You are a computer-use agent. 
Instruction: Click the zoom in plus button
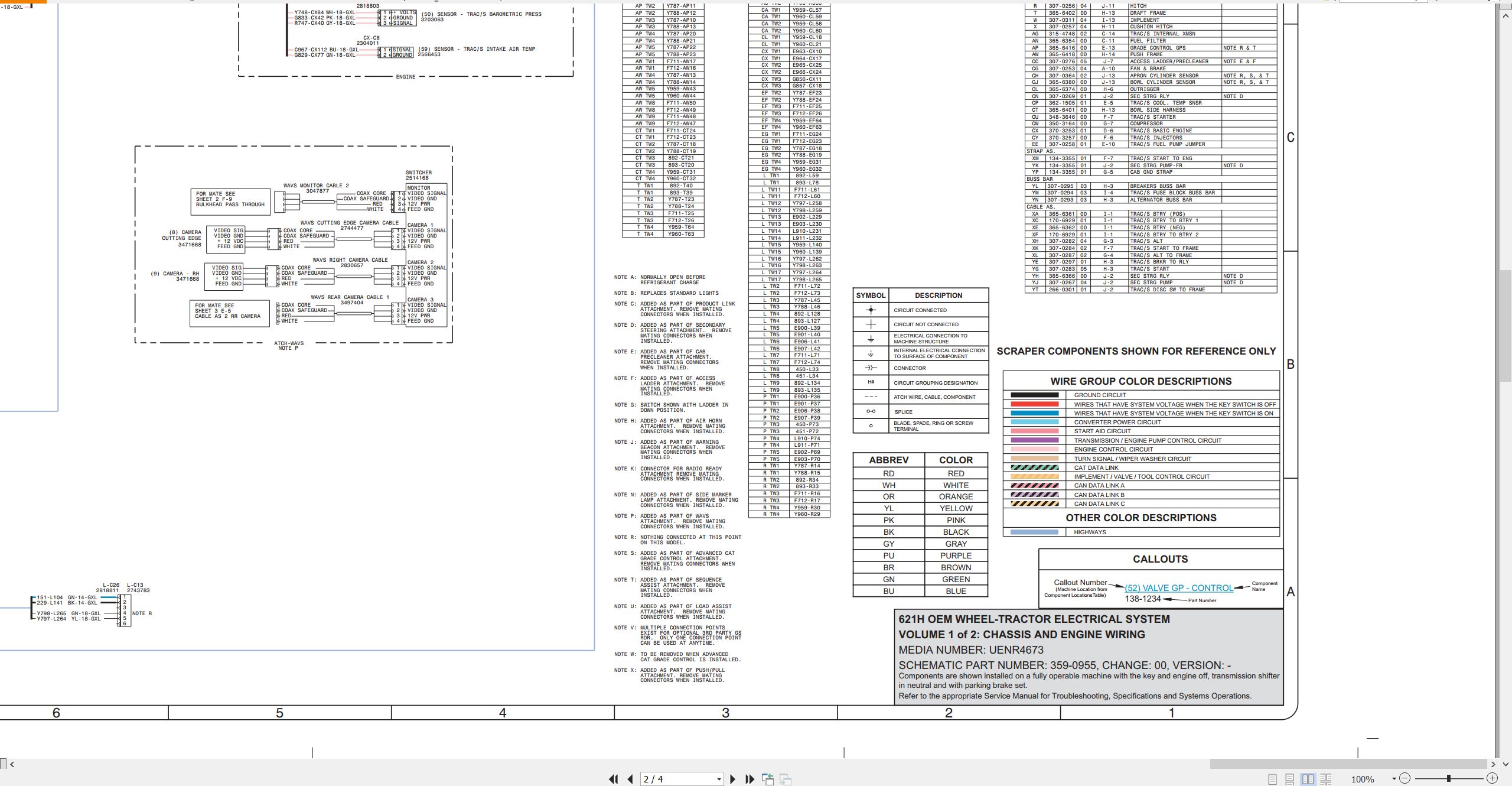point(1492,778)
